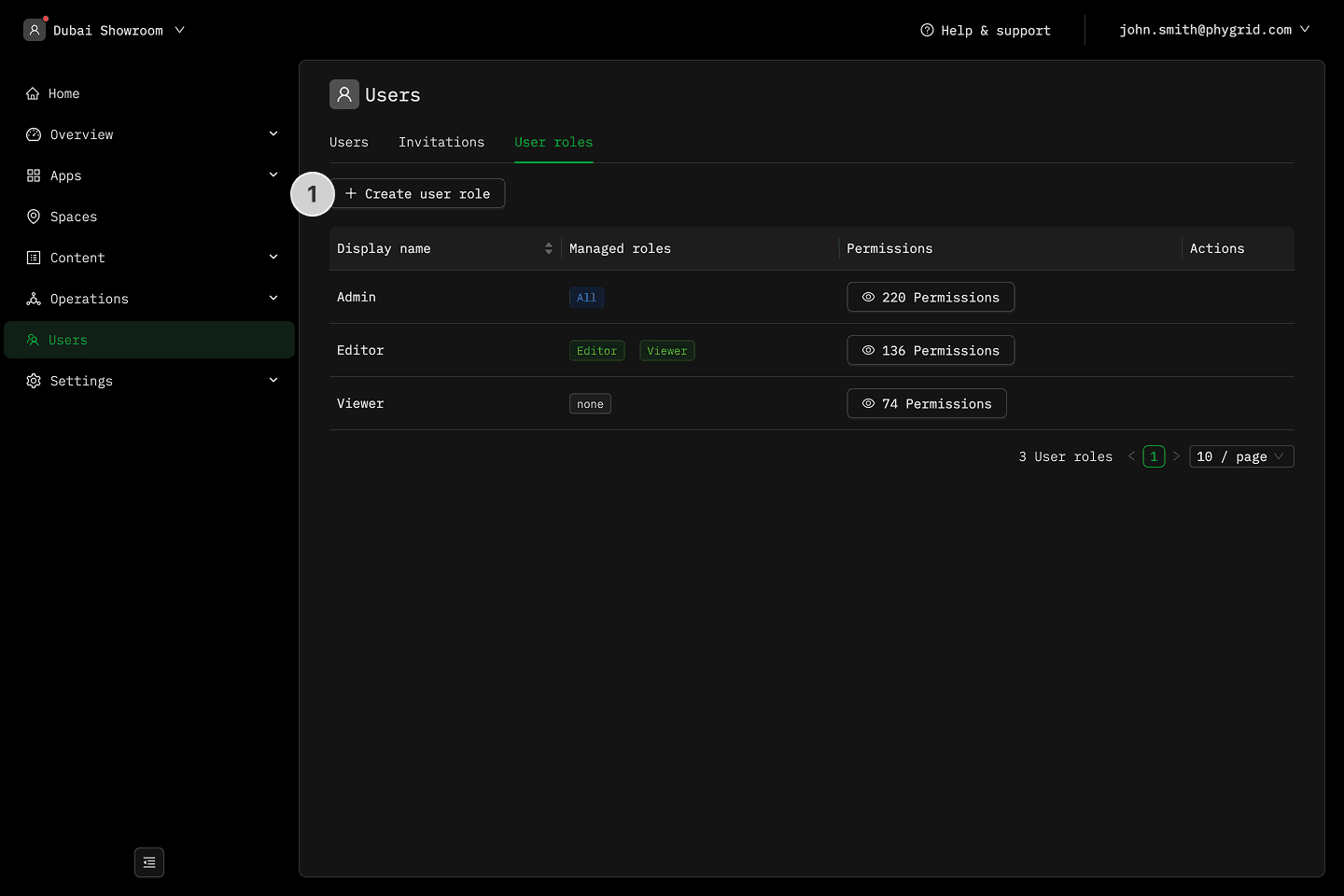This screenshot has width=1344, height=896.
Task: Open the 10 / page size dropdown
Action: (x=1240, y=456)
